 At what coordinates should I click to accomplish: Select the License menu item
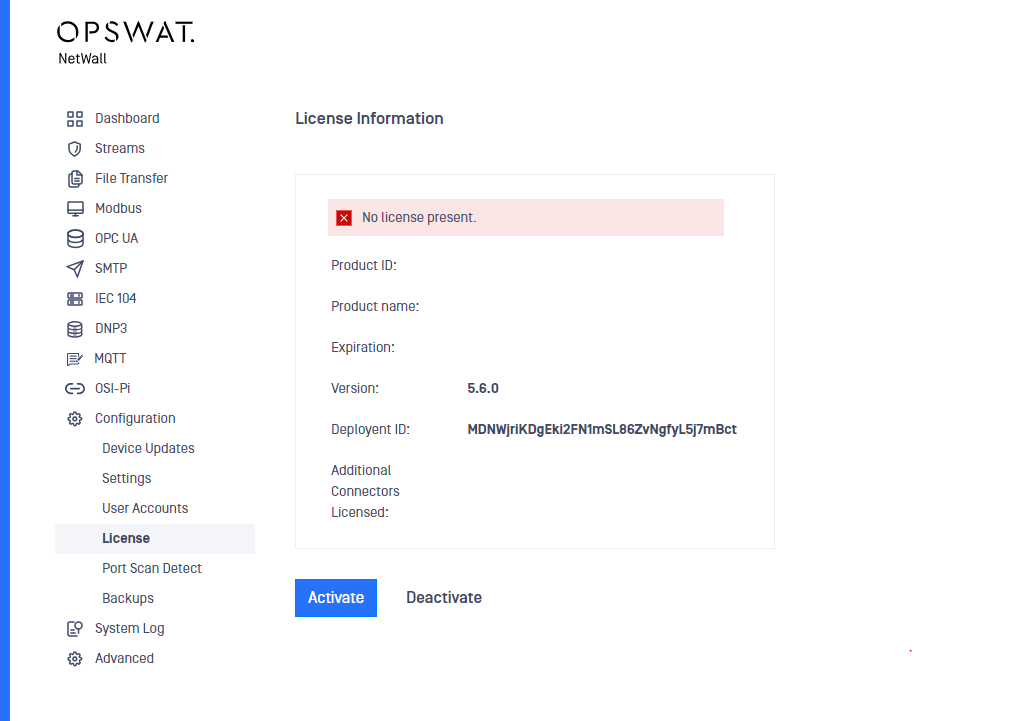155,539
